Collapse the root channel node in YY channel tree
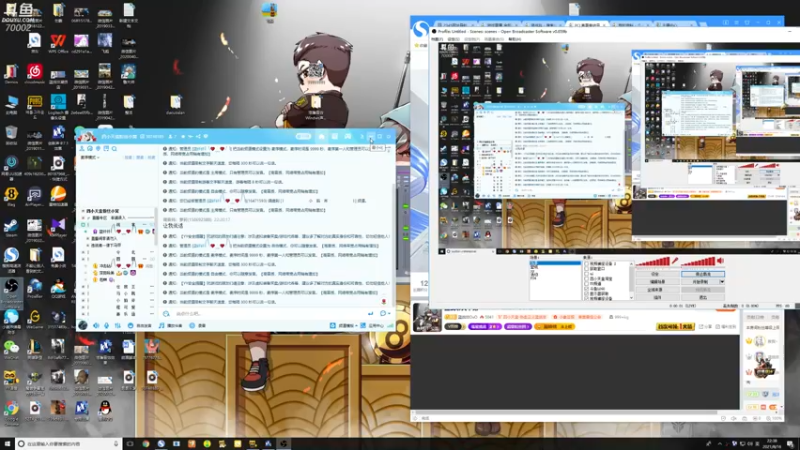 (x=83, y=211)
